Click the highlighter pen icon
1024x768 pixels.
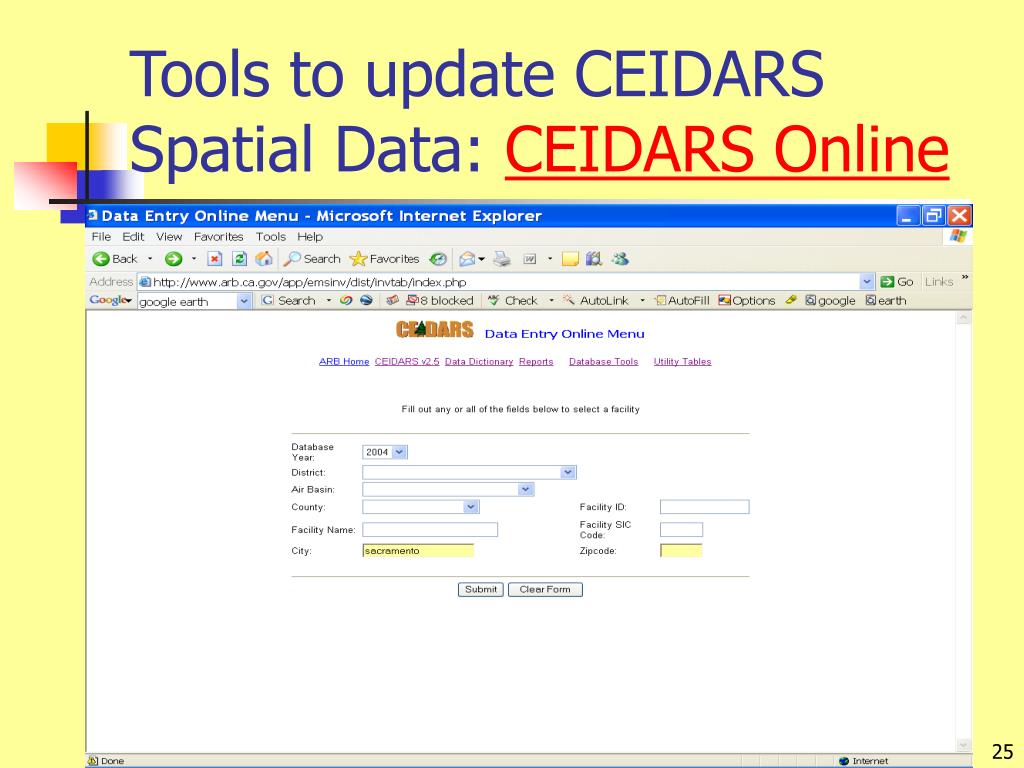tap(791, 300)
